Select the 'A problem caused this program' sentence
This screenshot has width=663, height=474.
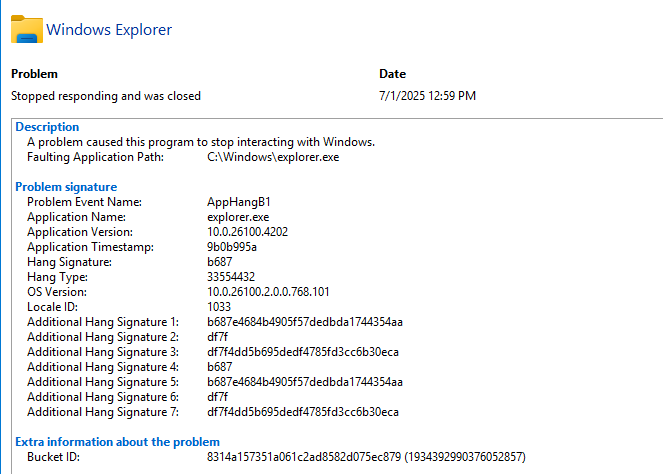[201, 142]
